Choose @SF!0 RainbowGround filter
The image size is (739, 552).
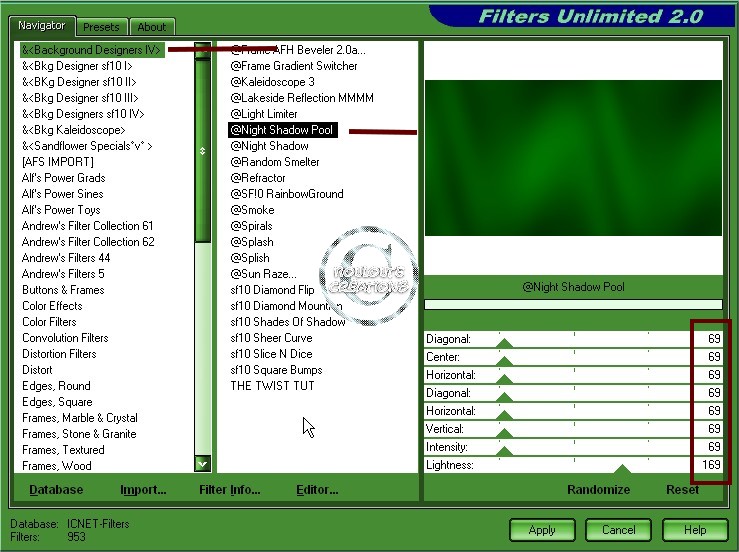287,194
